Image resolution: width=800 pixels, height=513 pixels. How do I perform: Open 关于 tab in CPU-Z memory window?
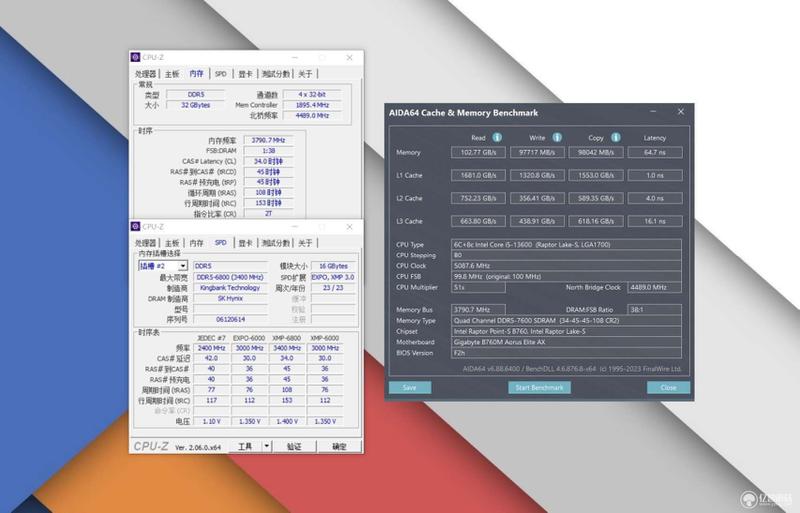(x=305, y=74)
